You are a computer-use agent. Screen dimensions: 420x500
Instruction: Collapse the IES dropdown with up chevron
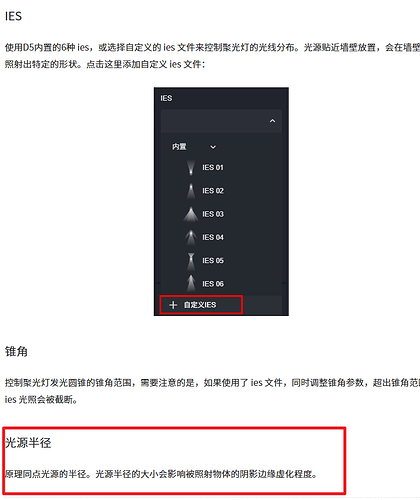272,121
